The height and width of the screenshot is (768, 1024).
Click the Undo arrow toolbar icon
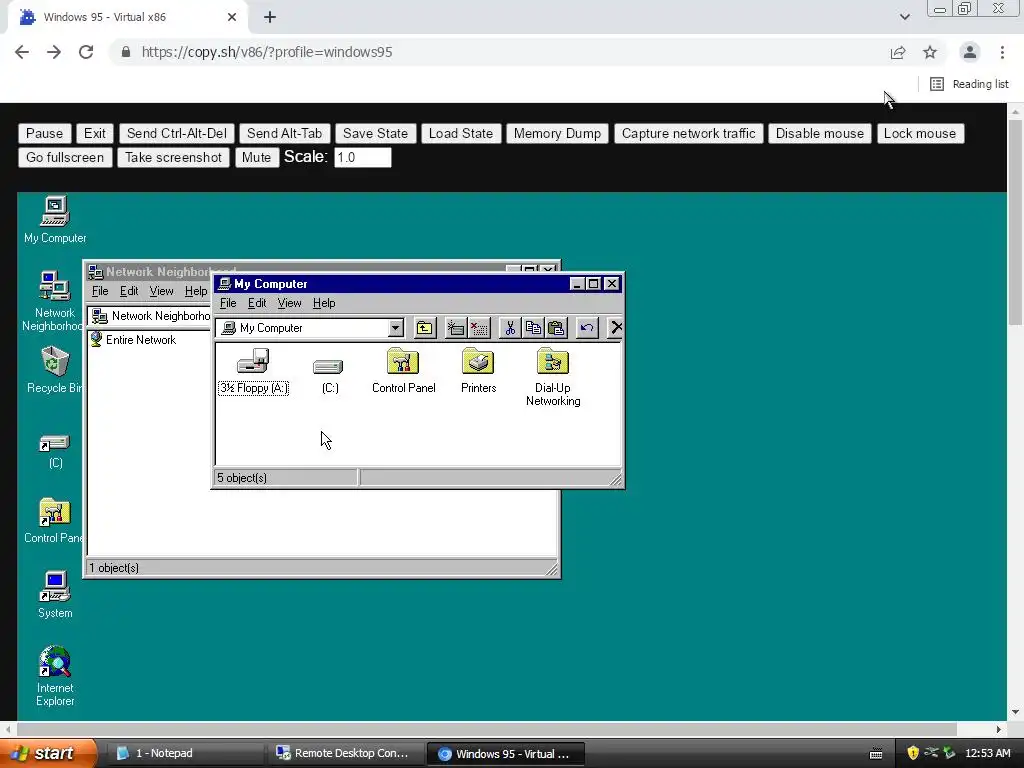587,328
